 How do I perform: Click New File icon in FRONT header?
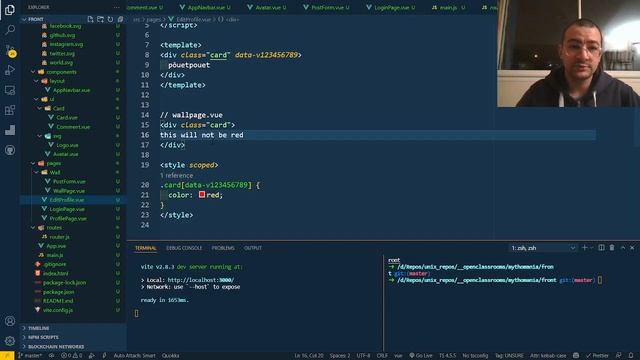90,19
